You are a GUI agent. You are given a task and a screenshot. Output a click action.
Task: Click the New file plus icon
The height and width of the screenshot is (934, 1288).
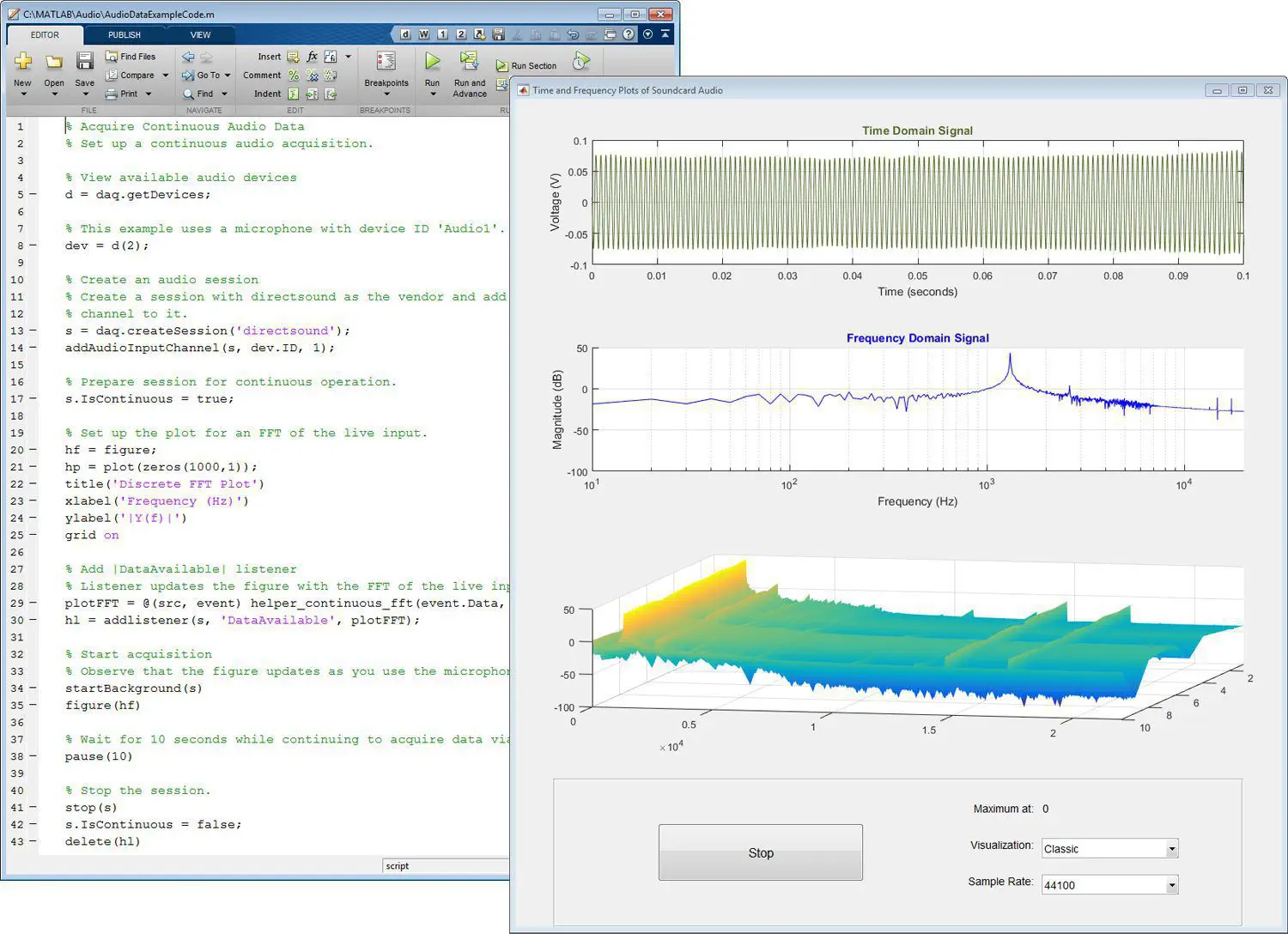click(23, 61)
